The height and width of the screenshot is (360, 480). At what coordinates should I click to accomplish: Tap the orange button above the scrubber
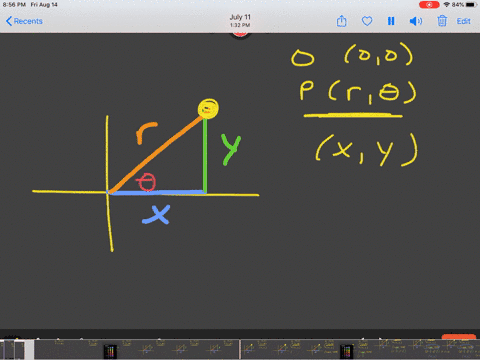point(459,337)
